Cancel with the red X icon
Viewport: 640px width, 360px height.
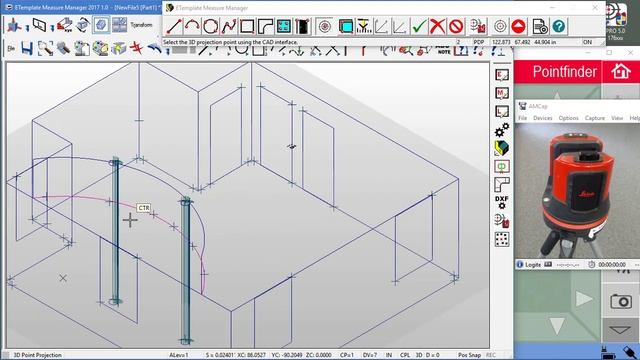[437, 27]
